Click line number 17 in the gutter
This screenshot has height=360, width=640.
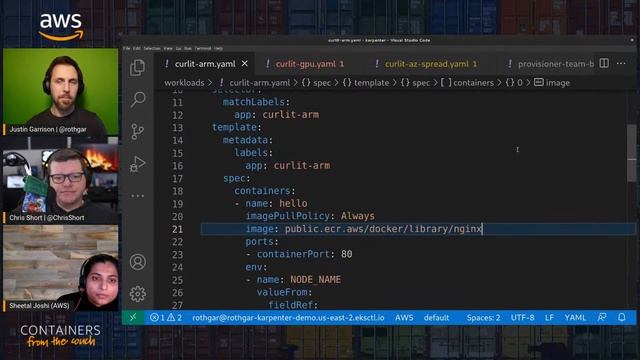tap(178, 178)
